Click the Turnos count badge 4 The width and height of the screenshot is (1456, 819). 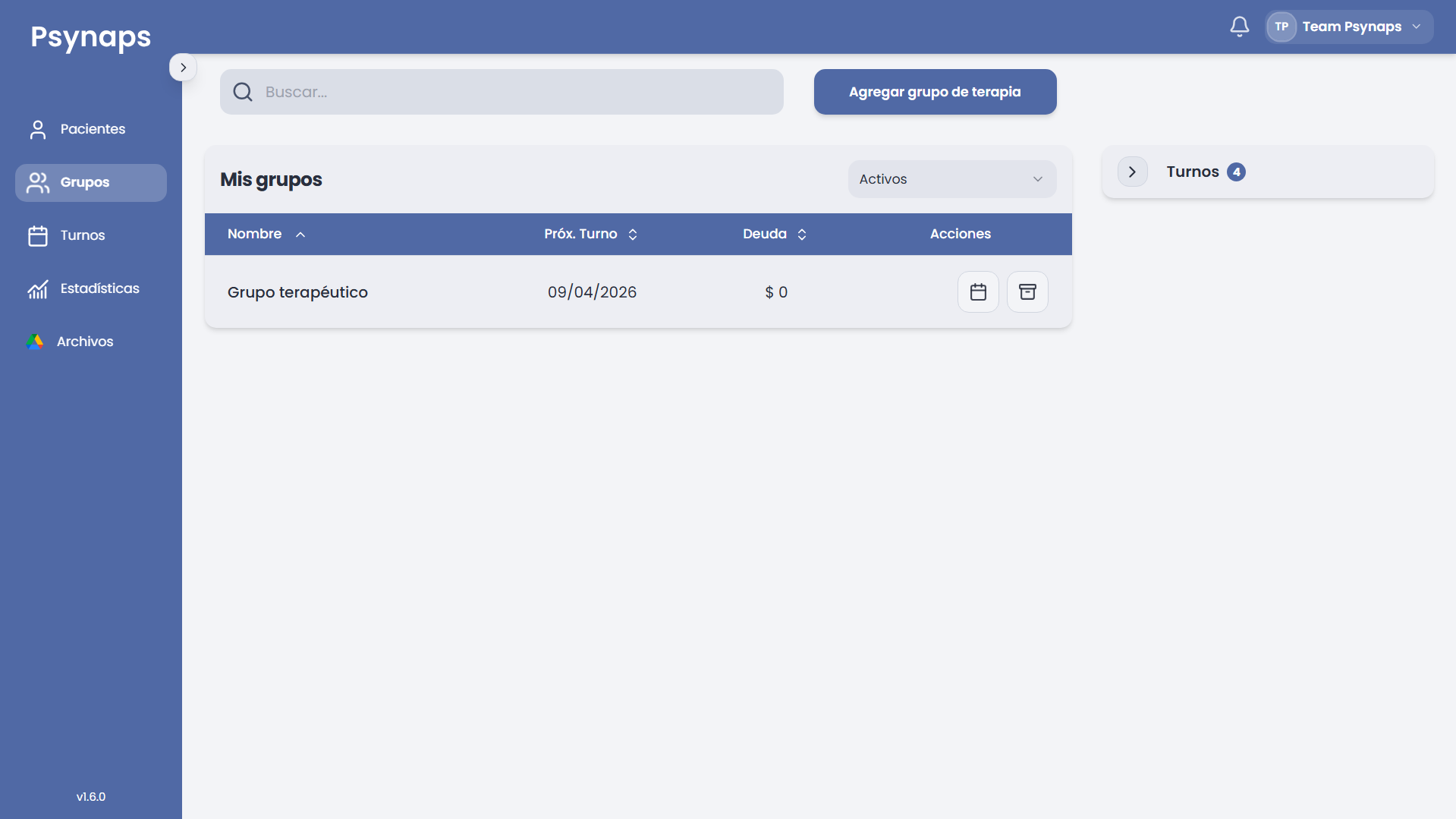(1236, 172)
